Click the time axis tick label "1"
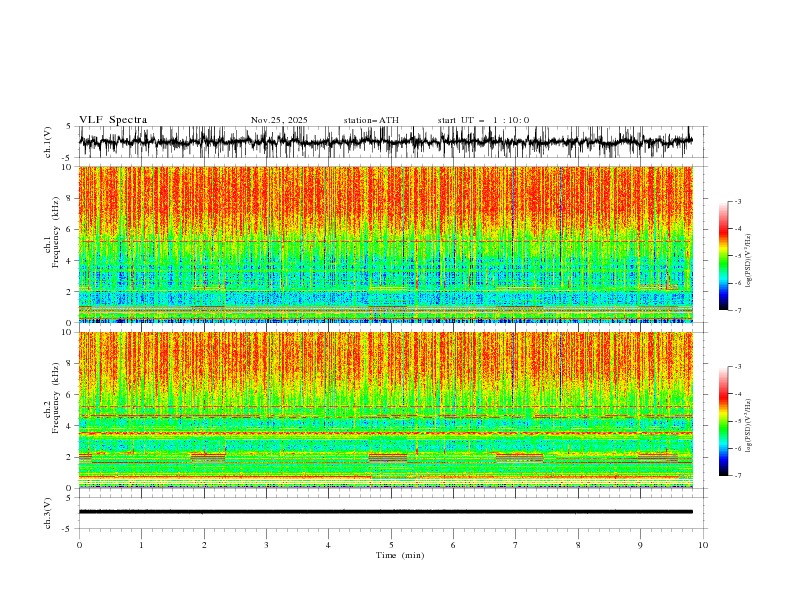The width and height of the screenshot is (792, 612). [x=141, y=545]
